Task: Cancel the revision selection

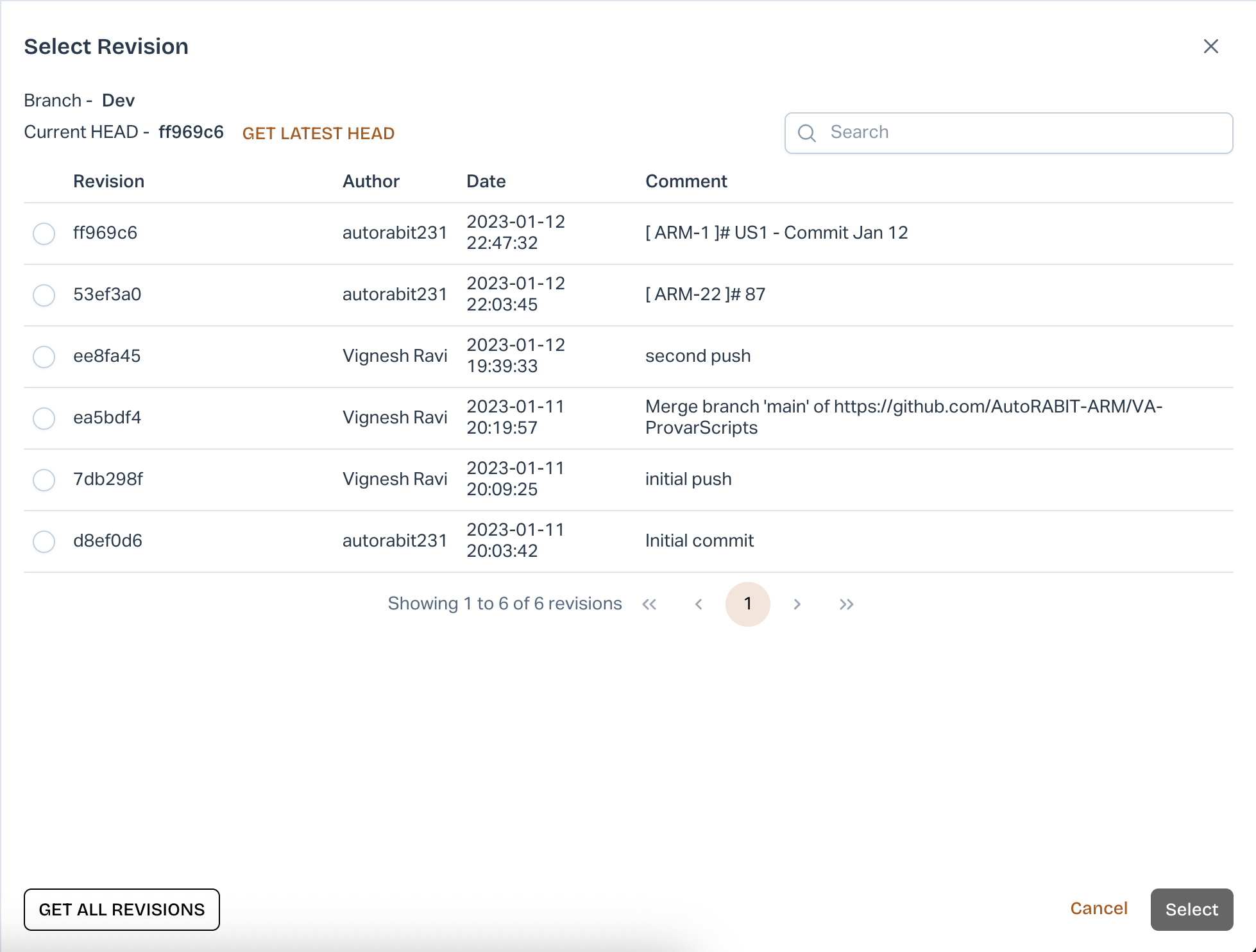Action: (x=1098, y=908)
